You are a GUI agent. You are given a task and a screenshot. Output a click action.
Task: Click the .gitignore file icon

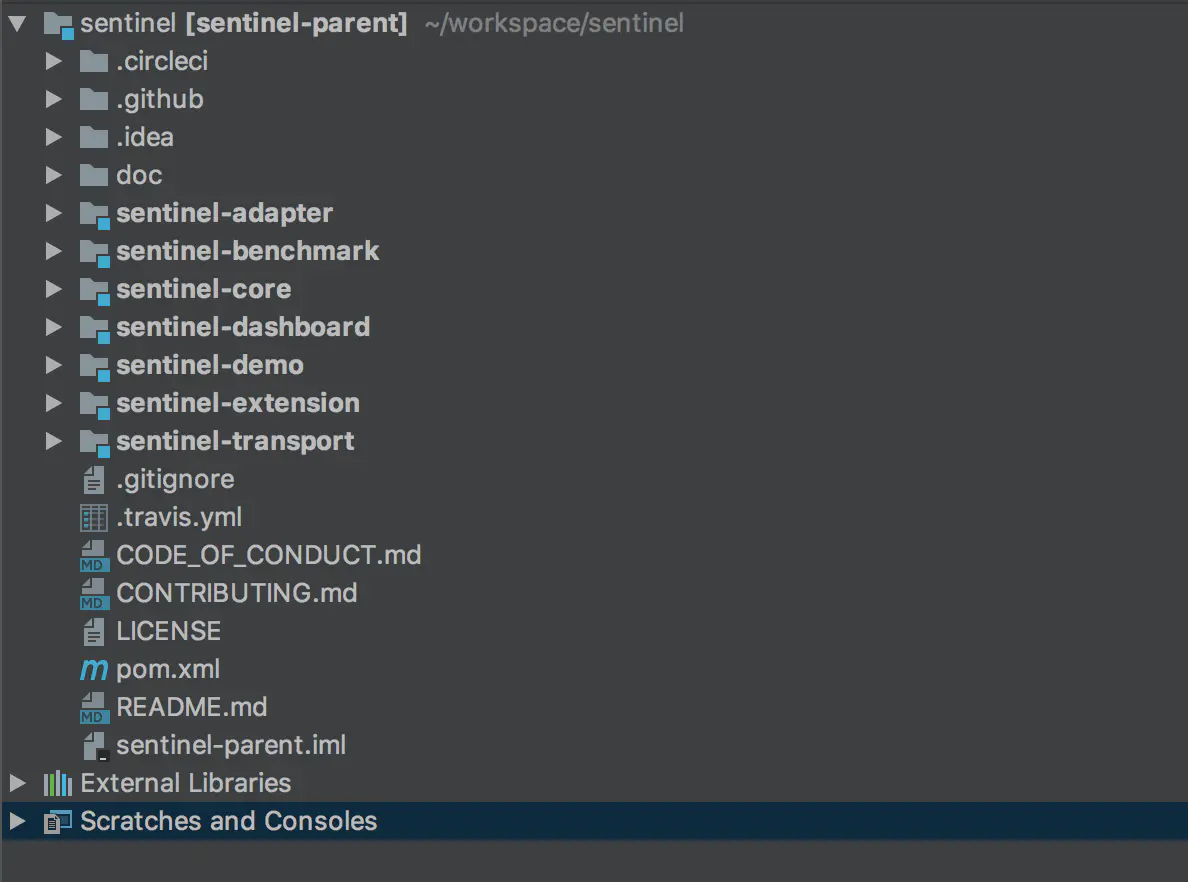click(x=92, y=479)
